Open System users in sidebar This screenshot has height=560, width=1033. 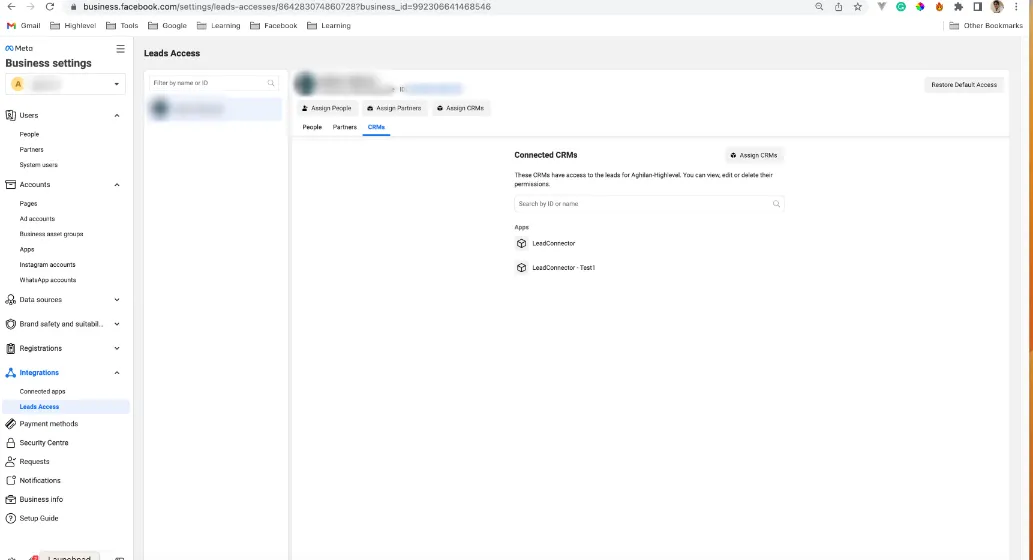click(39, 165)
